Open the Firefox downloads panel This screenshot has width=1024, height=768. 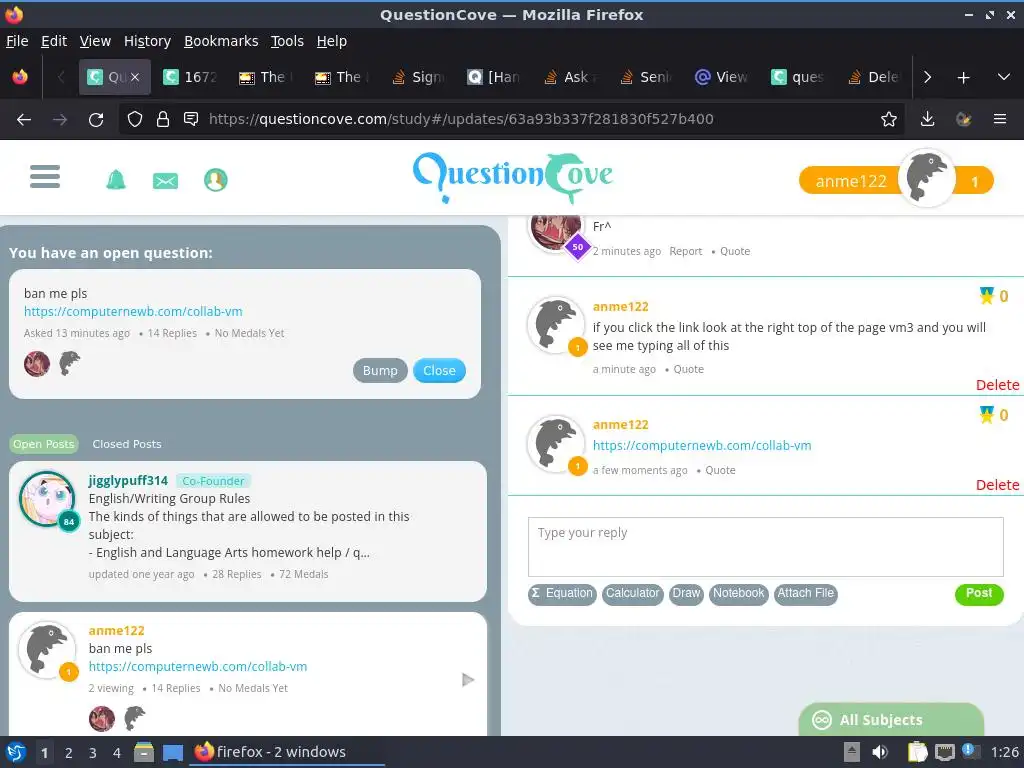coord(927,119)
